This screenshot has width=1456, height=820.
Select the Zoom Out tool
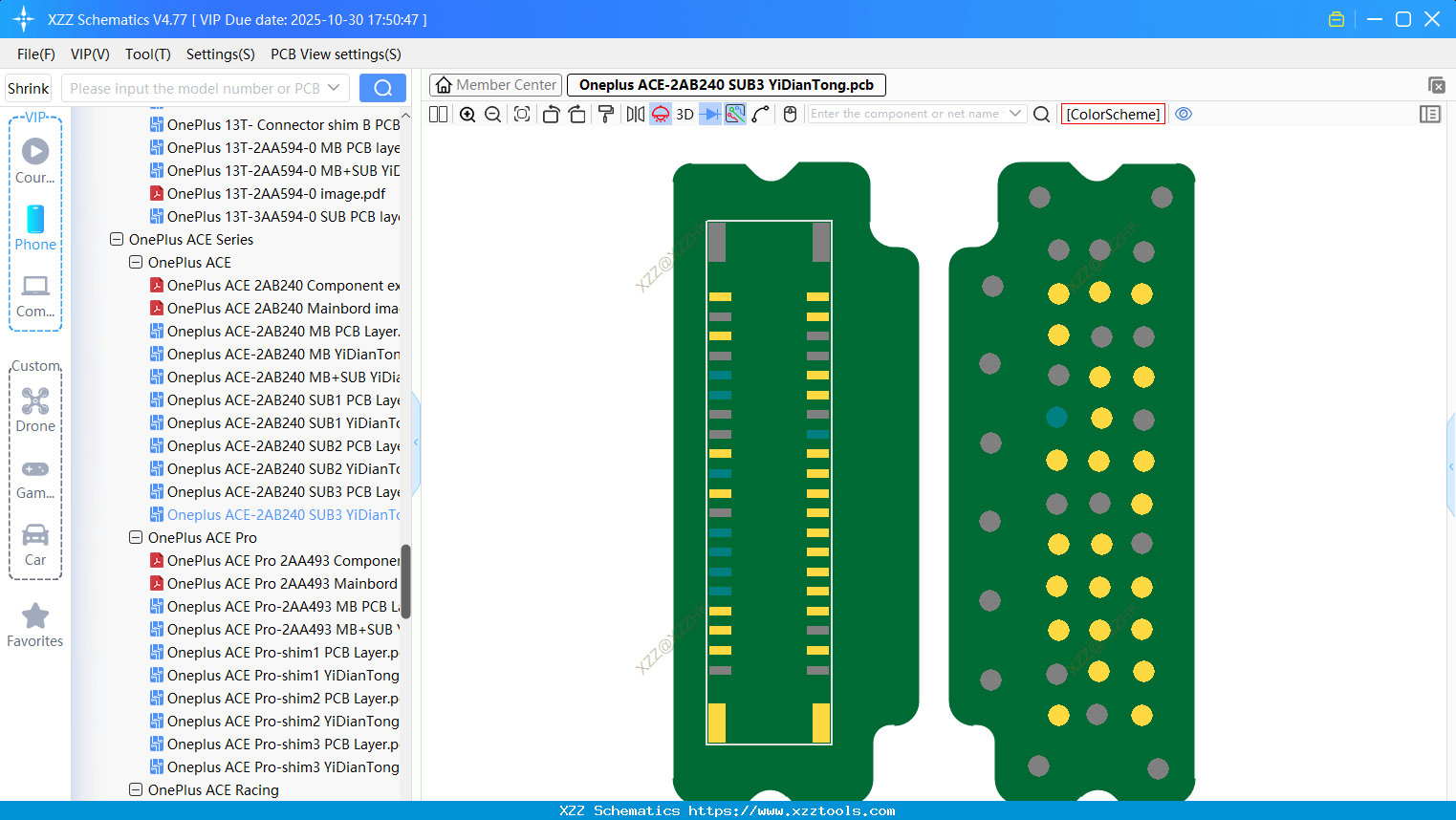491,114
